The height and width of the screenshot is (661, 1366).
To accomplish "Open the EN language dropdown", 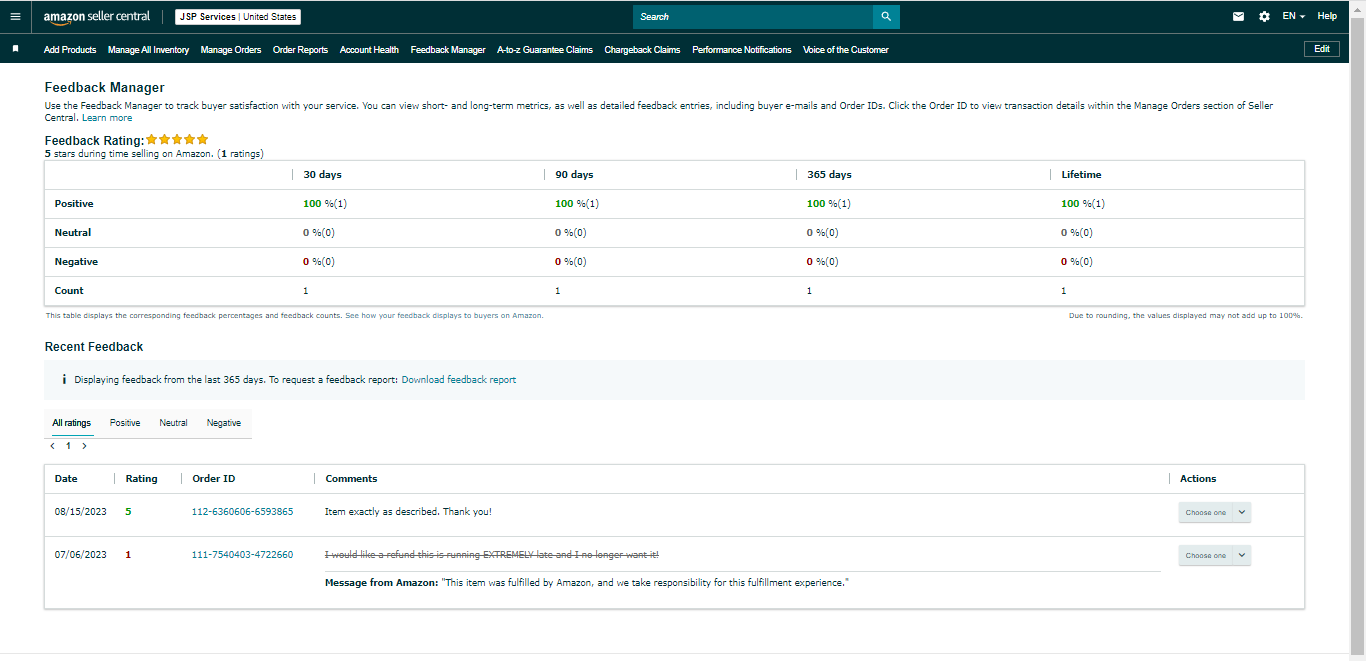I will (x=1294, y=16).
